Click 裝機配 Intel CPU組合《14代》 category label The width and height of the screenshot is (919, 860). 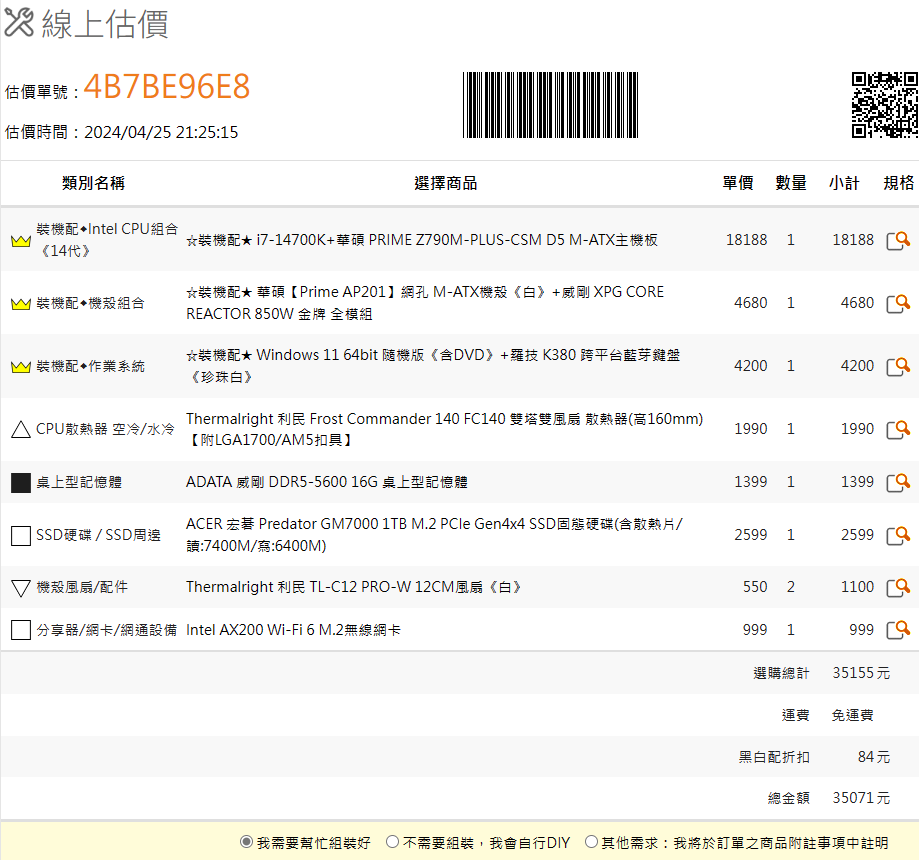(107, 240)
